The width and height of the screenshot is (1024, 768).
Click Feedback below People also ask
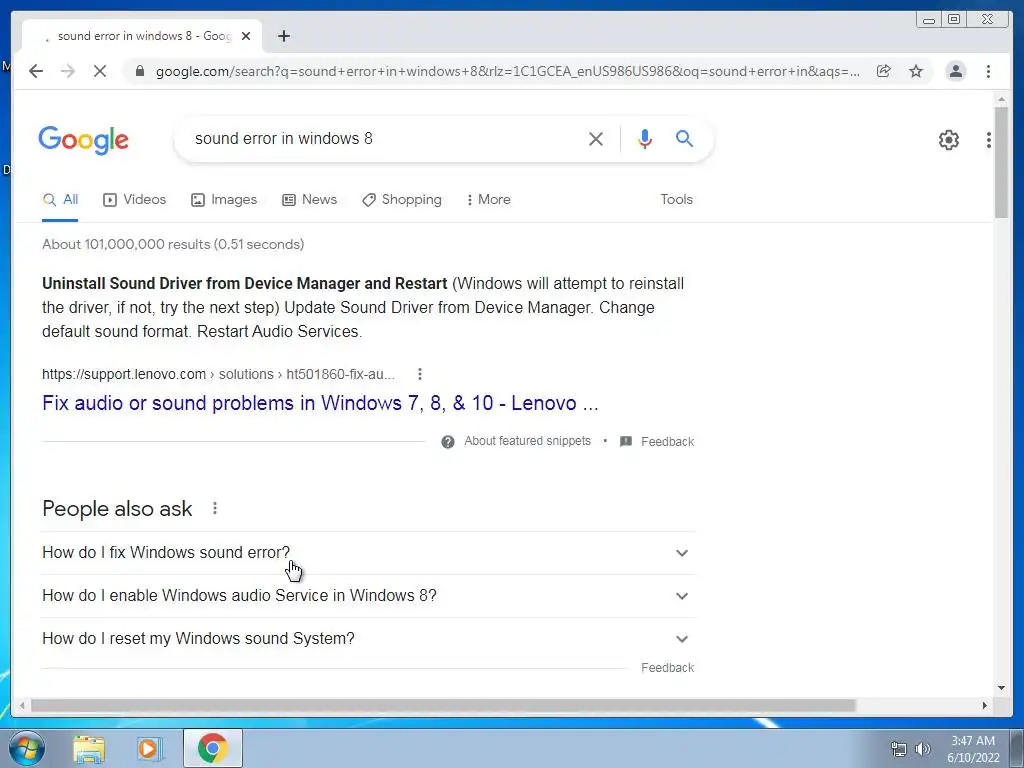(x=667, y=667)
